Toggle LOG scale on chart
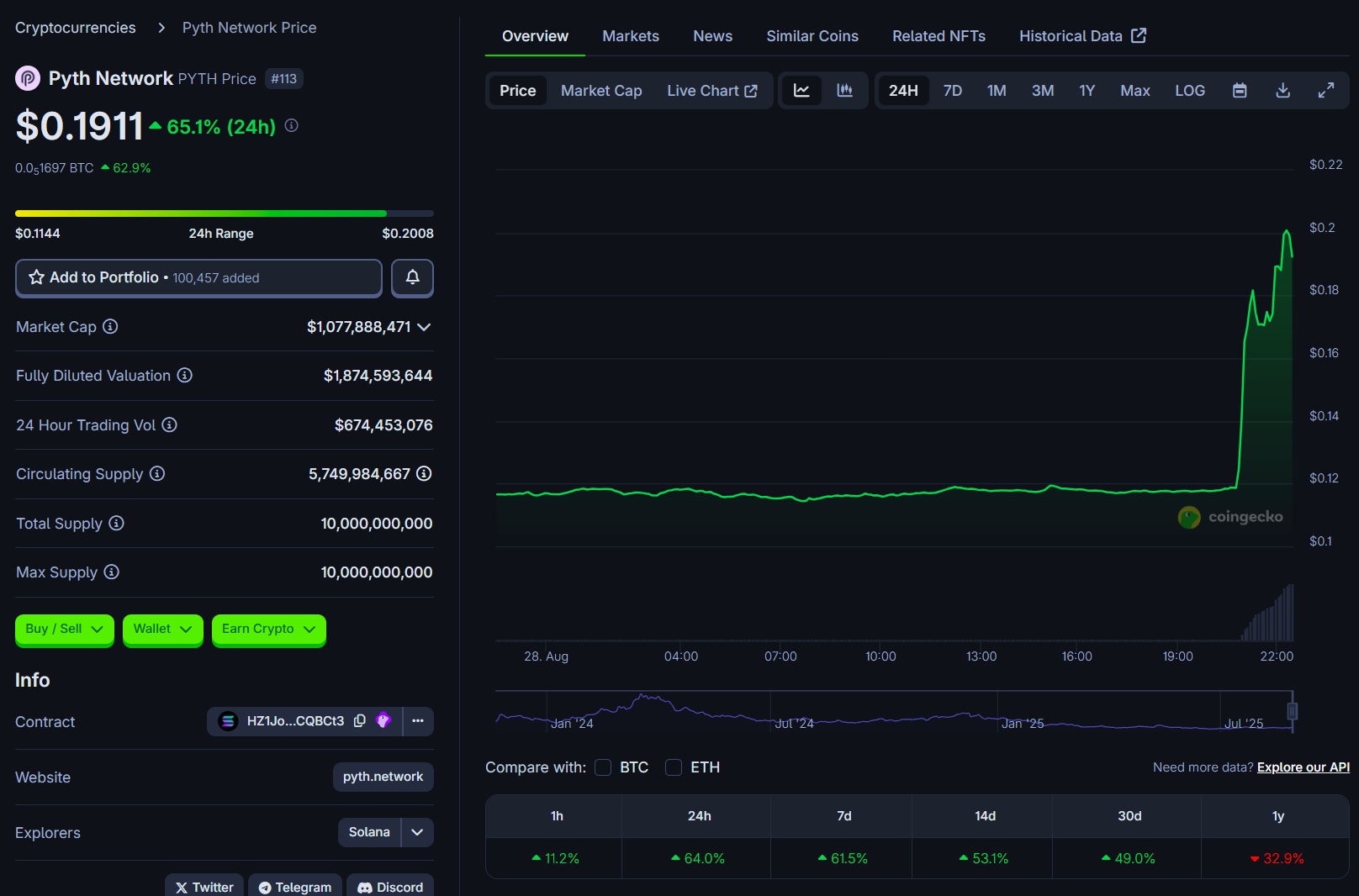1359x896 pixels. [1190, 91]
